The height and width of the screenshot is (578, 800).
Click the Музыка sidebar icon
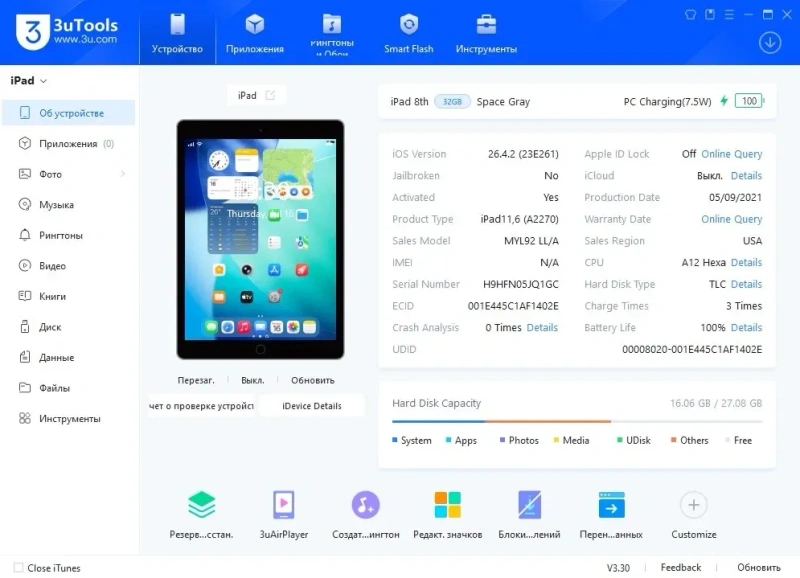click(x=24, y=205)
